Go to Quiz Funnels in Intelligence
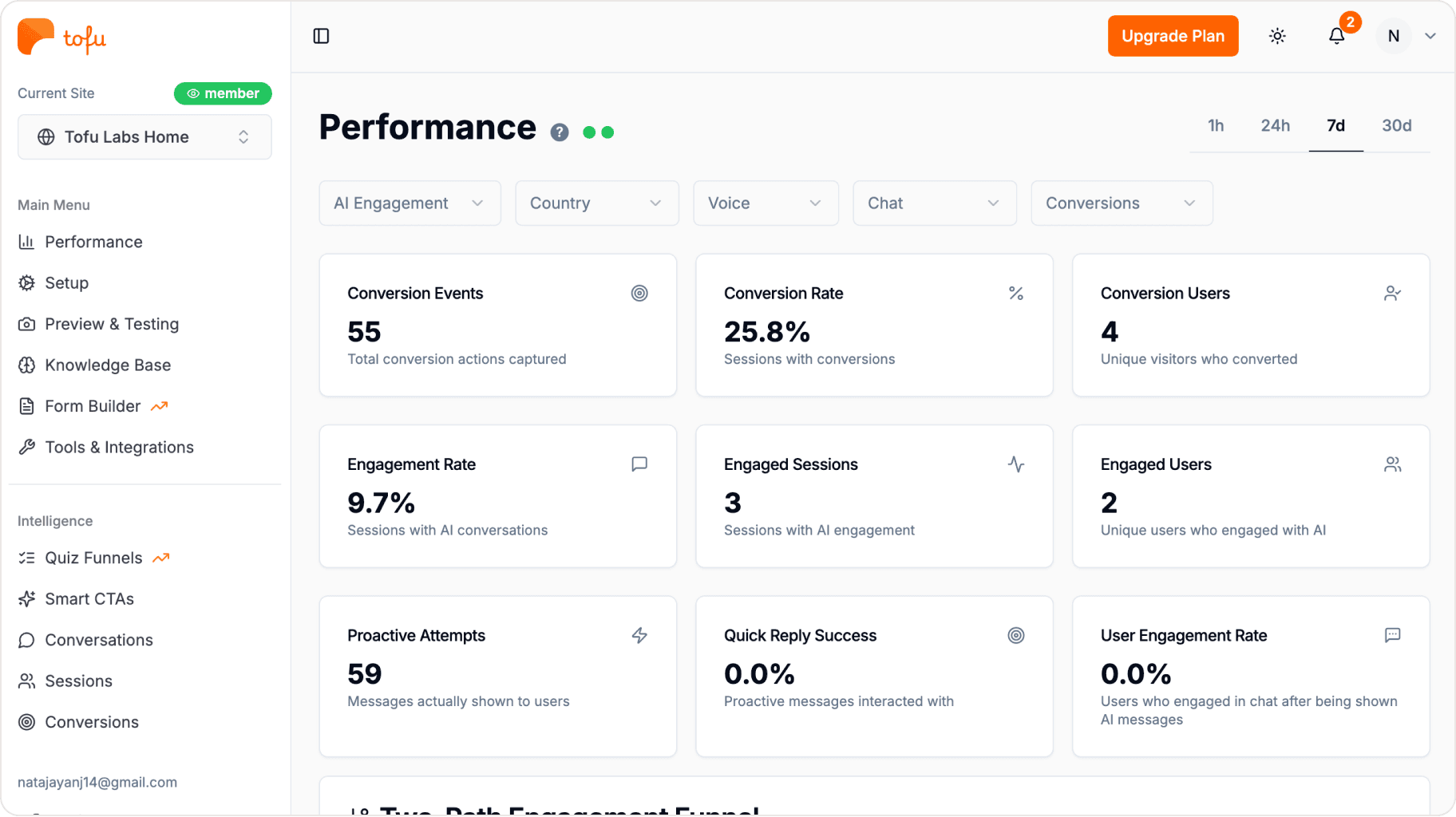1456x817 pixels. (93, 558)
